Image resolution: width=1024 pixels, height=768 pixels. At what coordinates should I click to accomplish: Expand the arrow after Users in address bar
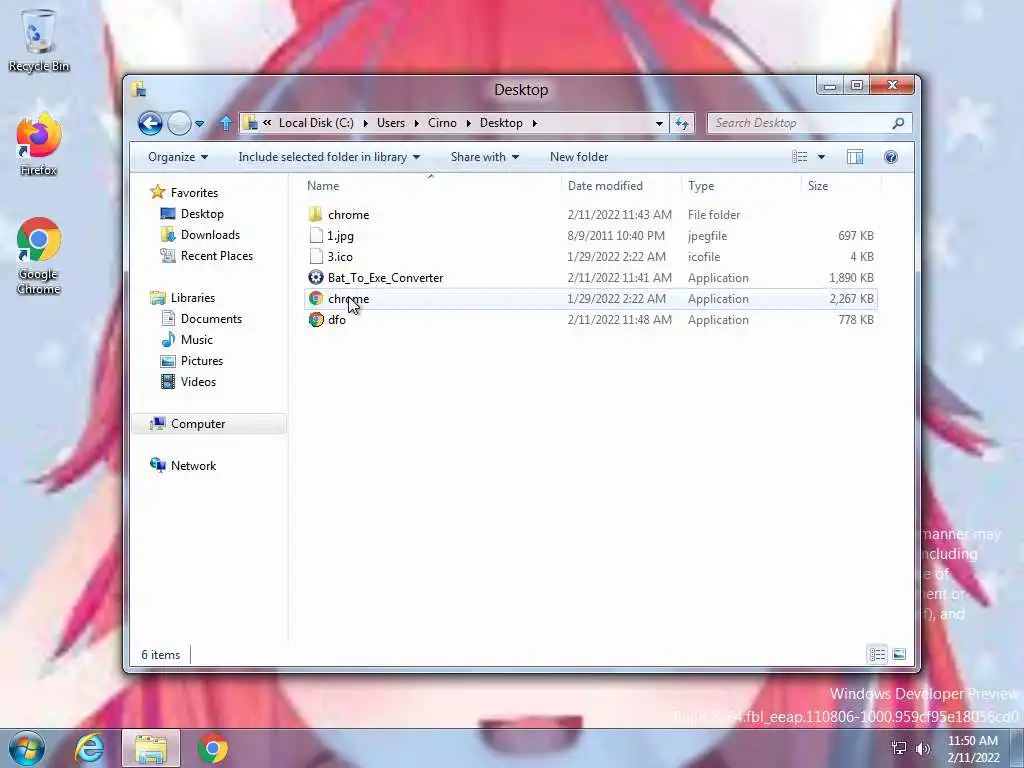click(417, 123)
